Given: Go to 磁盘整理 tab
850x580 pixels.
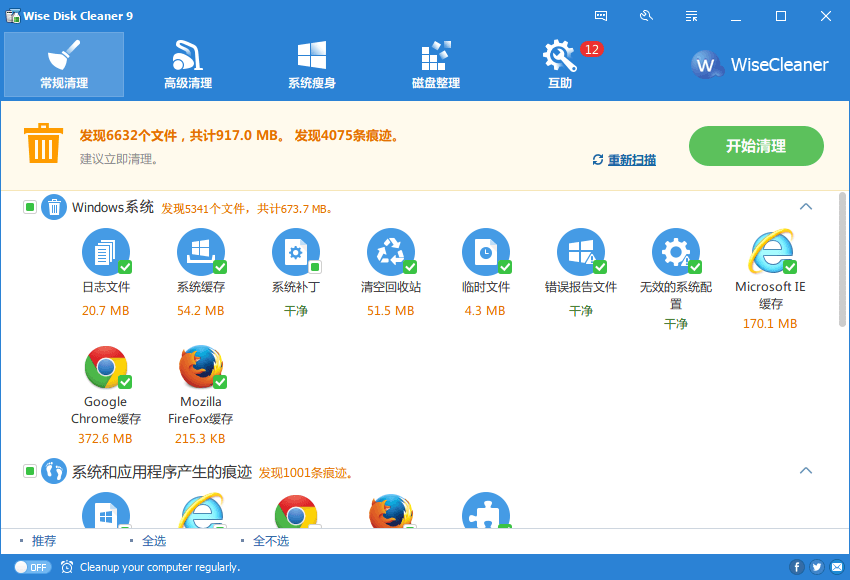Looking at the screenshot, I should (x=436, y=65).
